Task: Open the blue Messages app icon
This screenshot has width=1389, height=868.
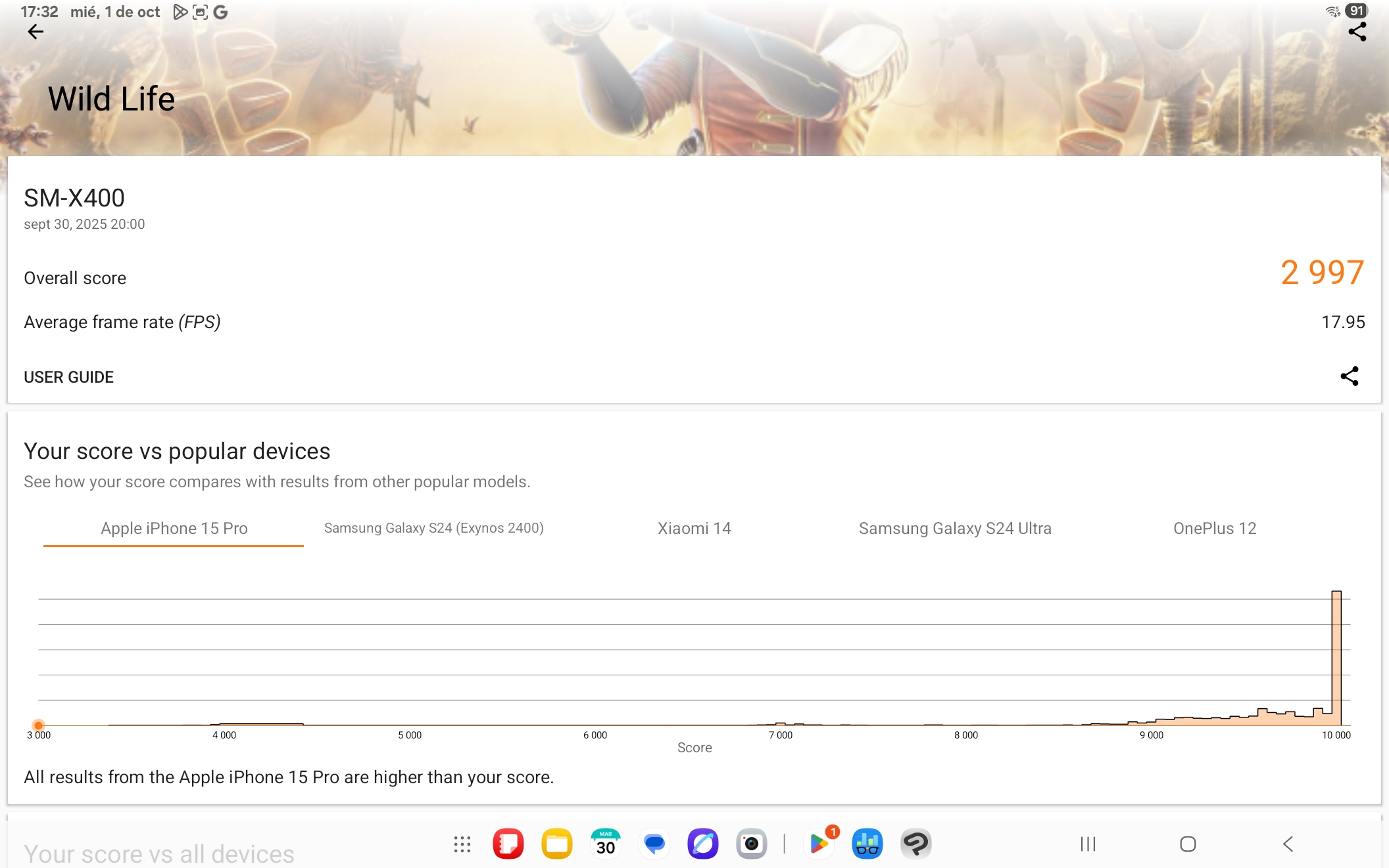Action: coord(654,844)
